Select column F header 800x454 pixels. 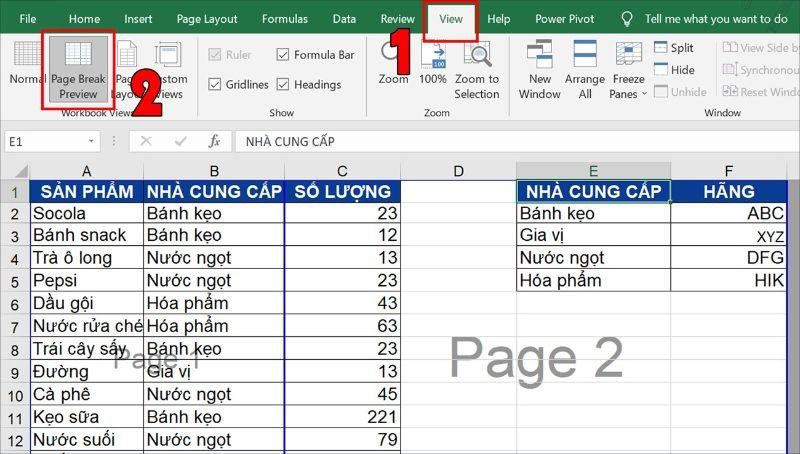pos(729,171)
